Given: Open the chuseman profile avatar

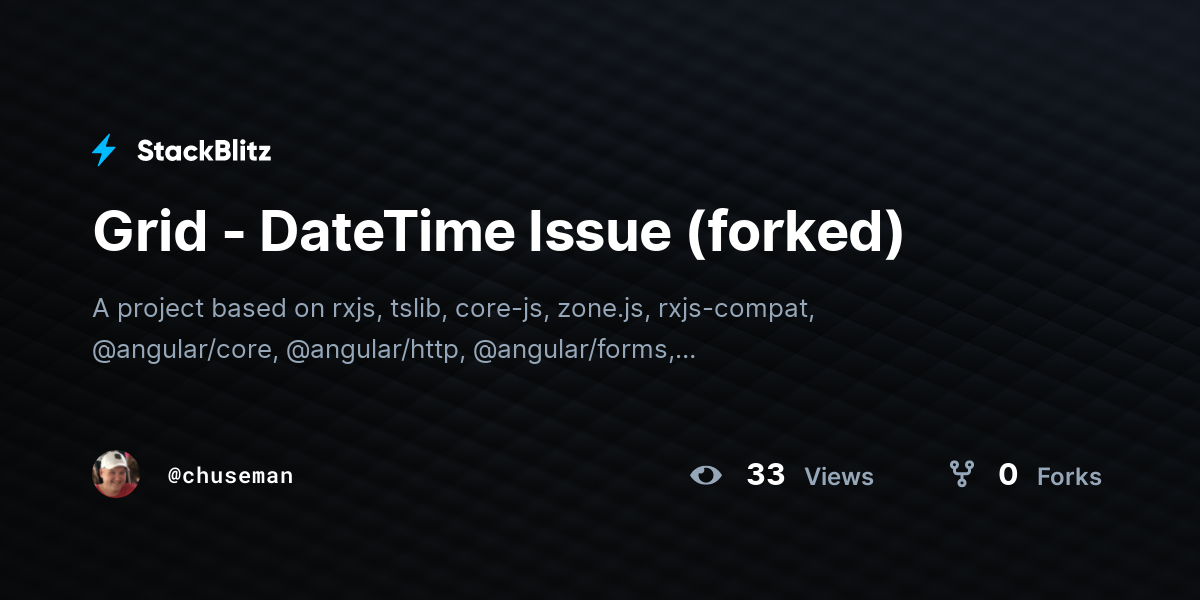Looking at the screenshot, I should tap(116, 474).
